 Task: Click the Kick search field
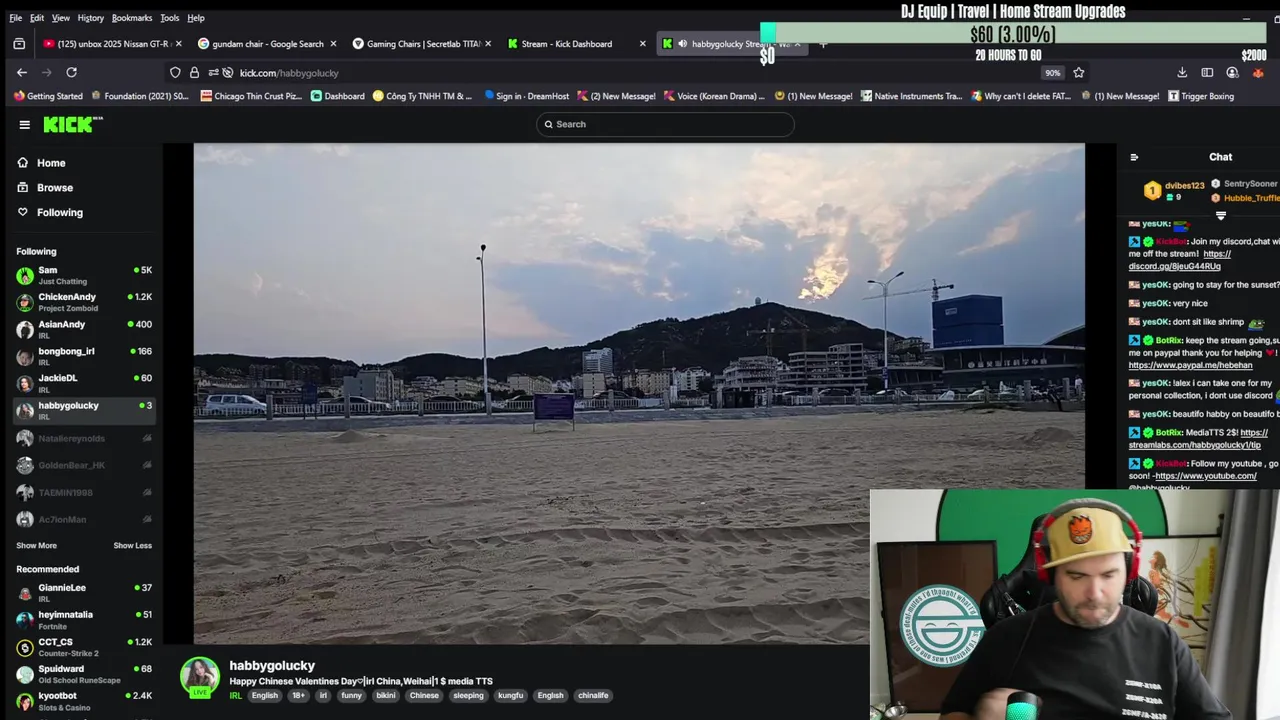[x=665, y=124]
